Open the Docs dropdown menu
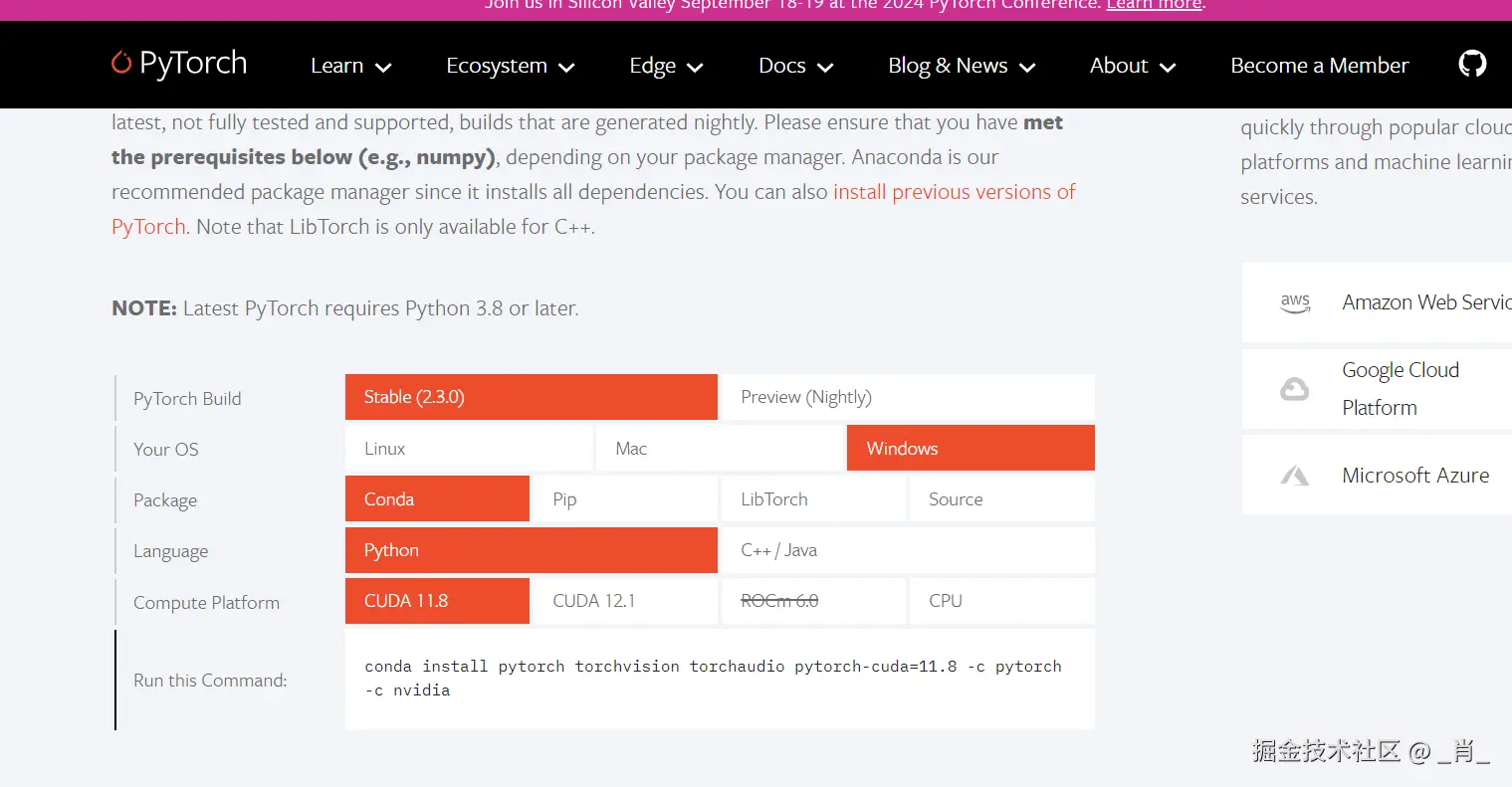Image resolution: width=1512 pixels, height=787 pixels. [x=795, y=66]
